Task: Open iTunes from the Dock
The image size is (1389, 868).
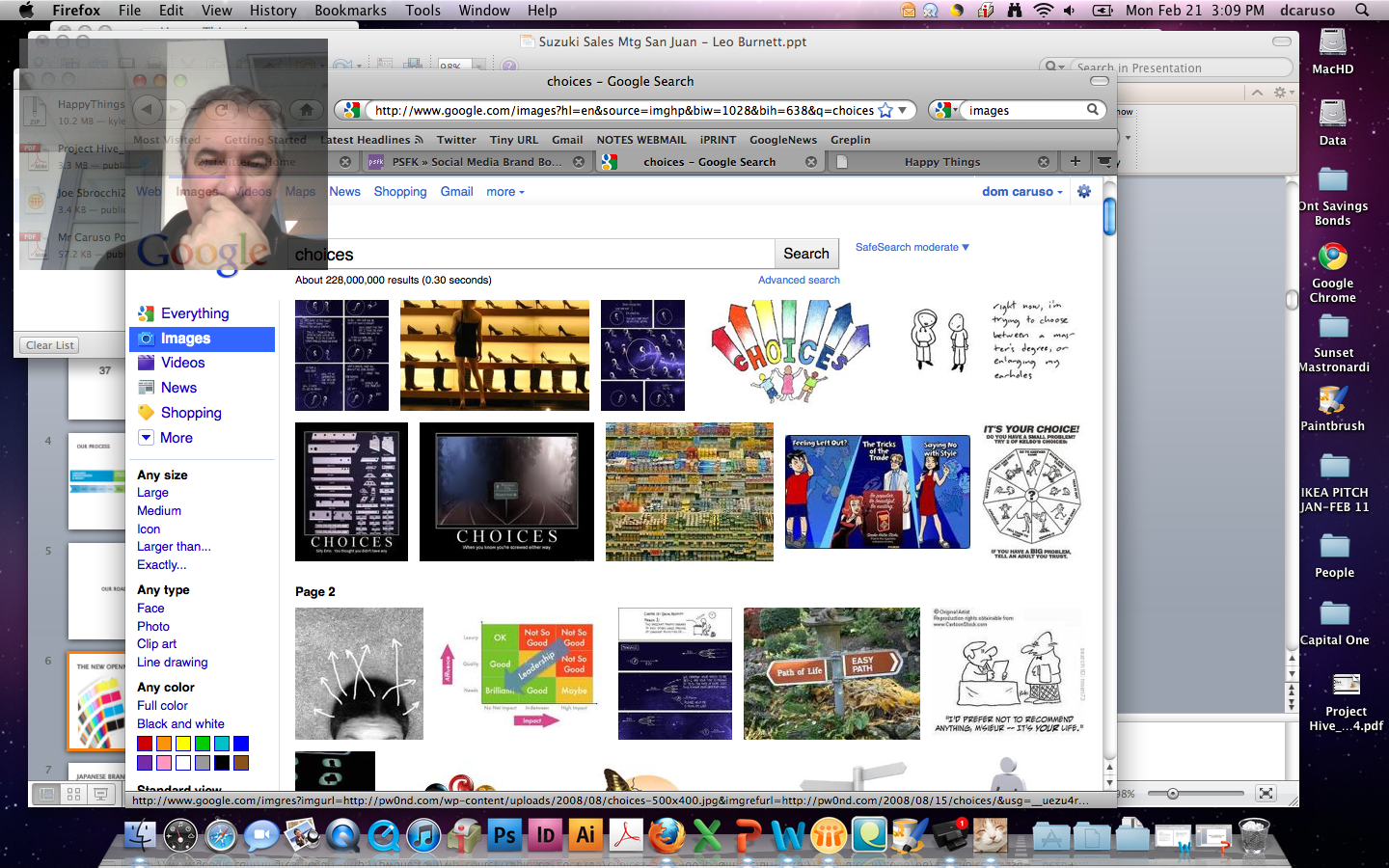Action: pyautogui.click(x=423, y=835)
